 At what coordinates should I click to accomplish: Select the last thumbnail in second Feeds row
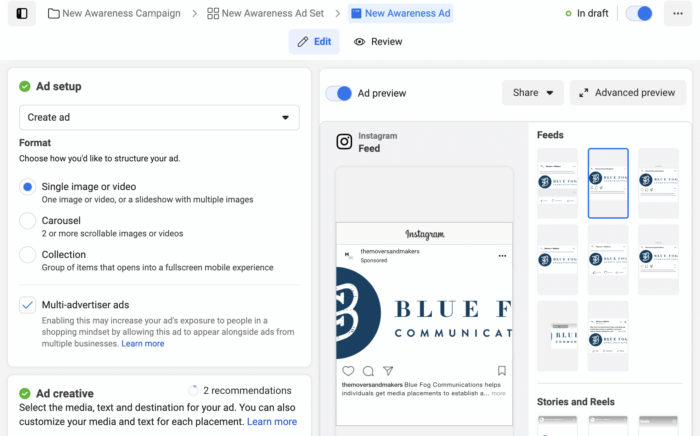[x=658, y=260]
